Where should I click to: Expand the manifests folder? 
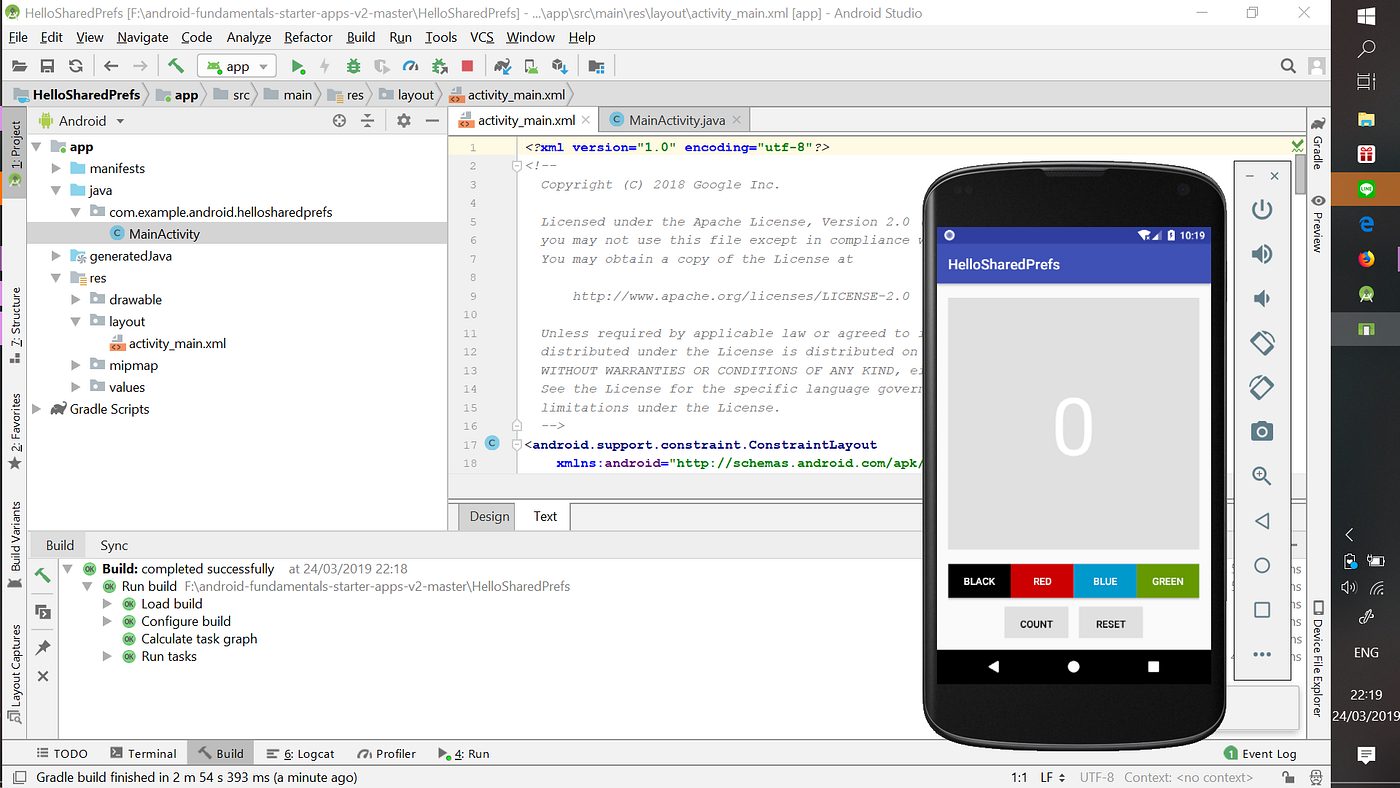[57, 168]
